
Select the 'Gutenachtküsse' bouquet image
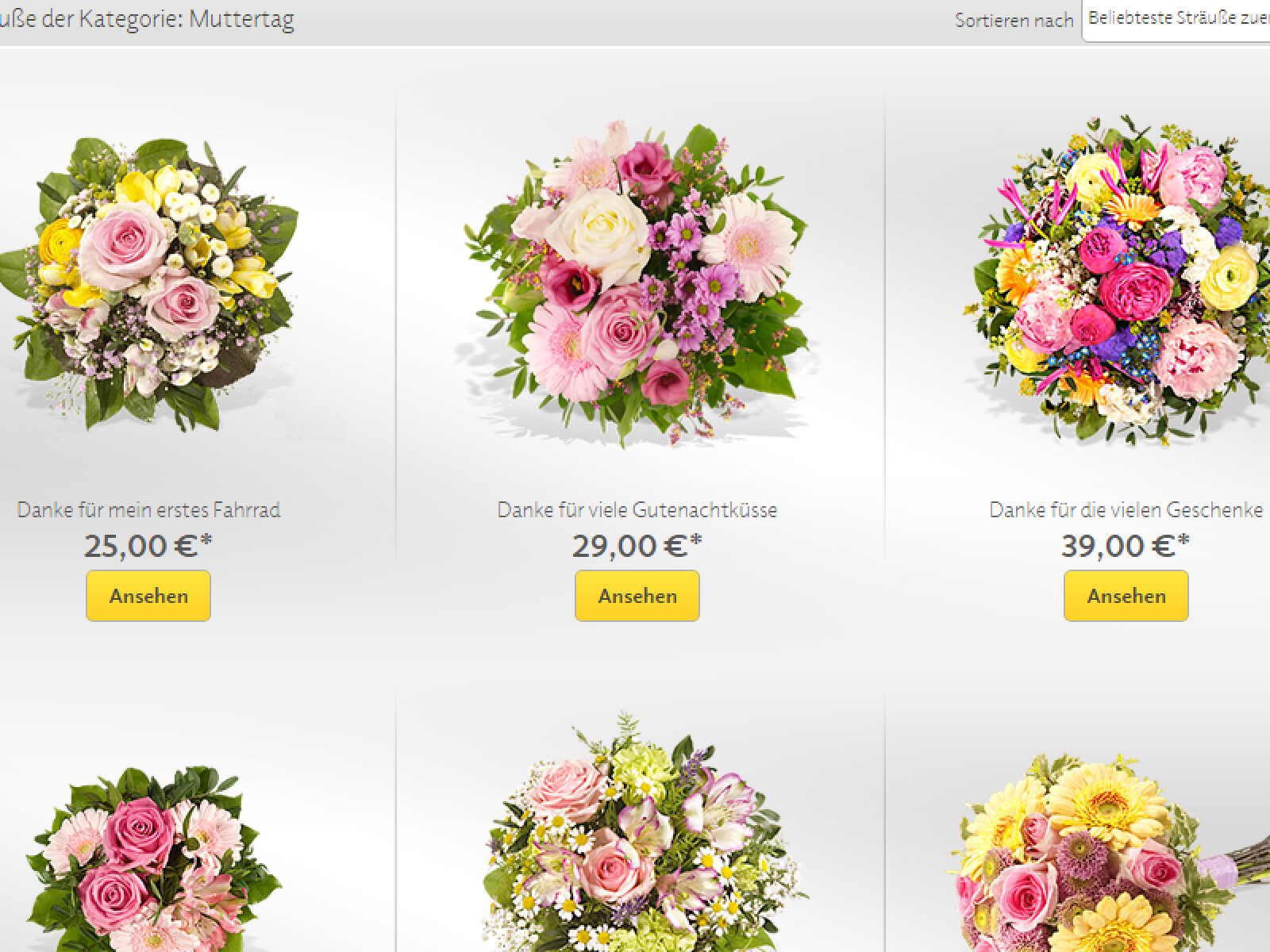(637, 285)
